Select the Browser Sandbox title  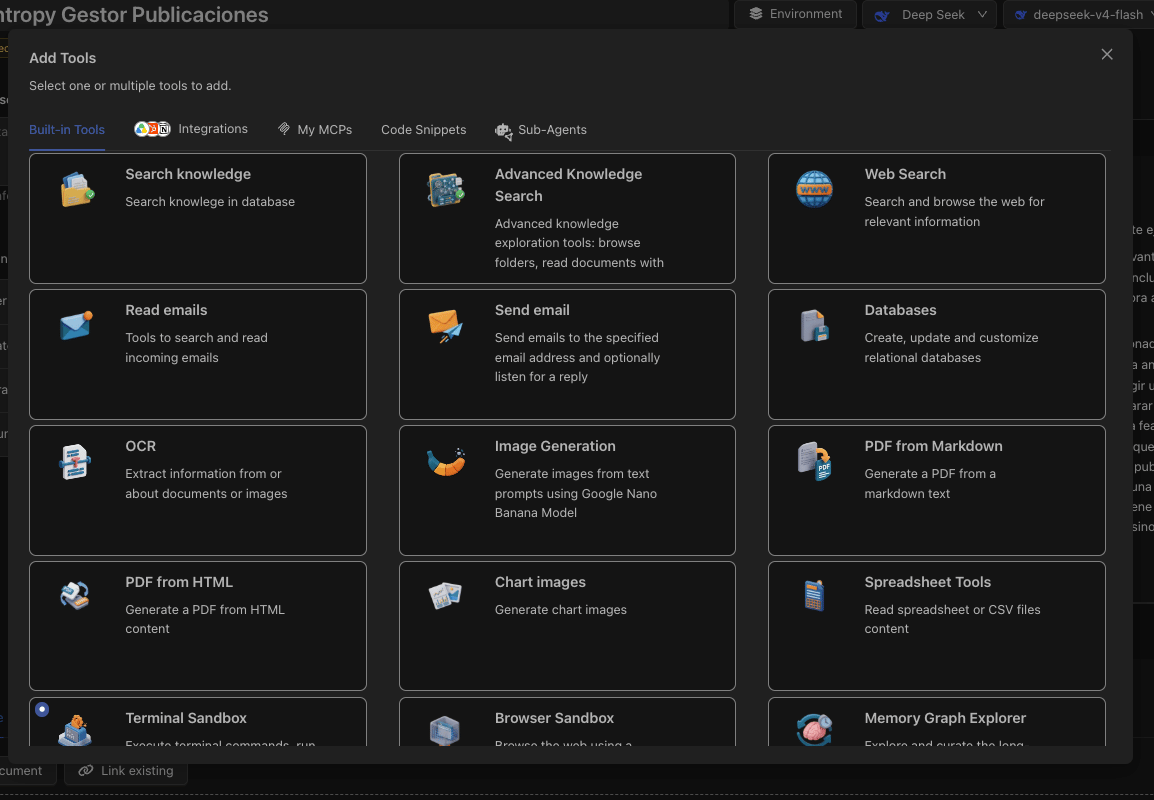click(554, 718)
